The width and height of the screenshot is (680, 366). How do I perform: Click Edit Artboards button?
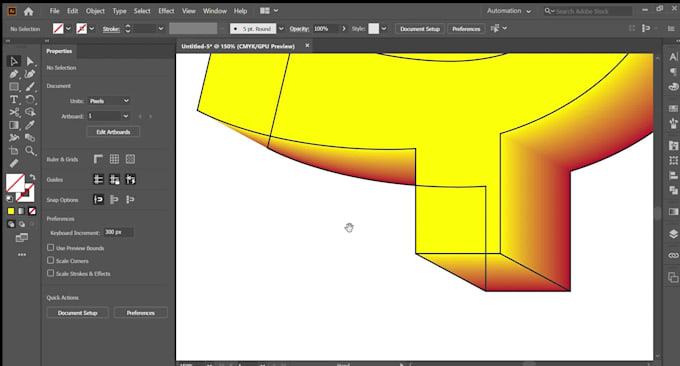click(x=113, y=132)
